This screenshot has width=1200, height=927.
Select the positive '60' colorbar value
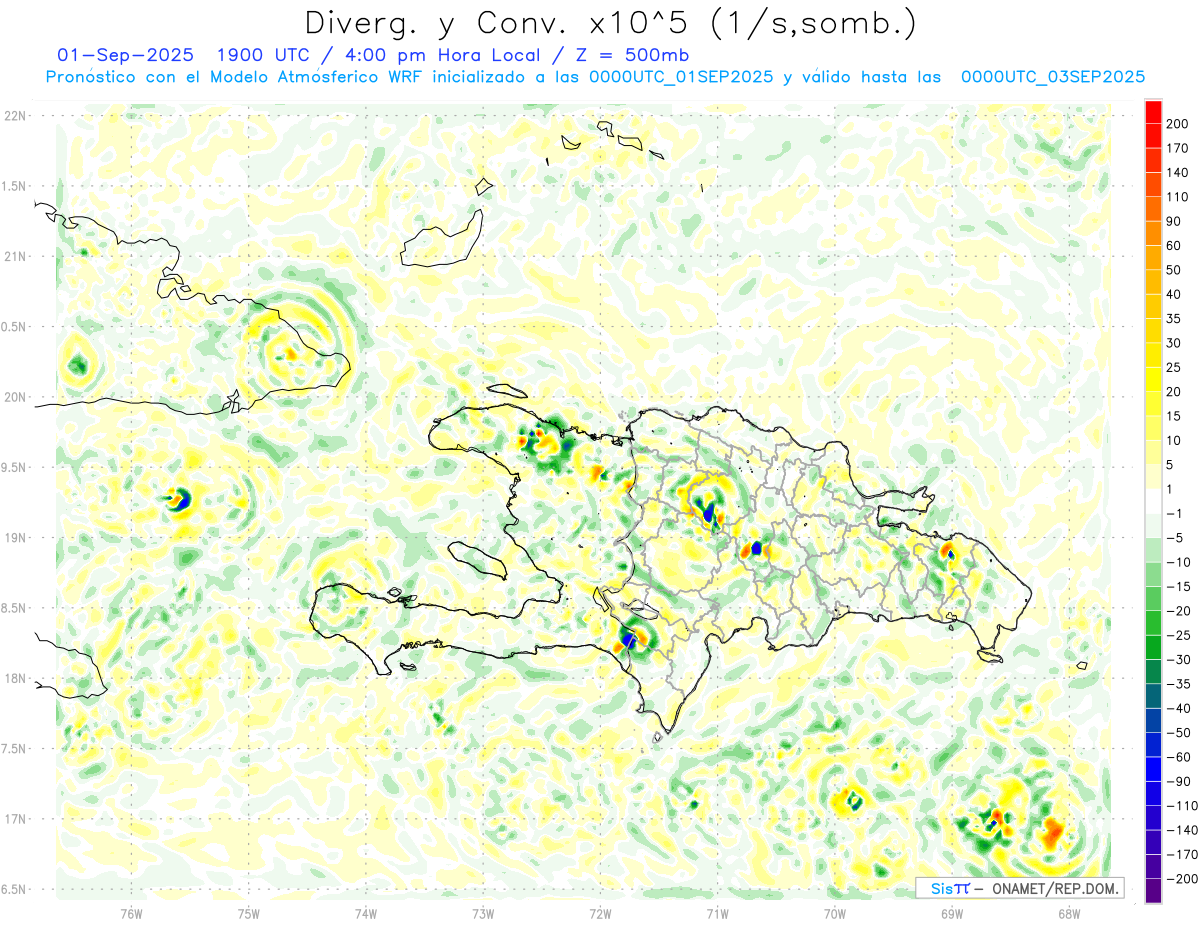point(1176,246)
